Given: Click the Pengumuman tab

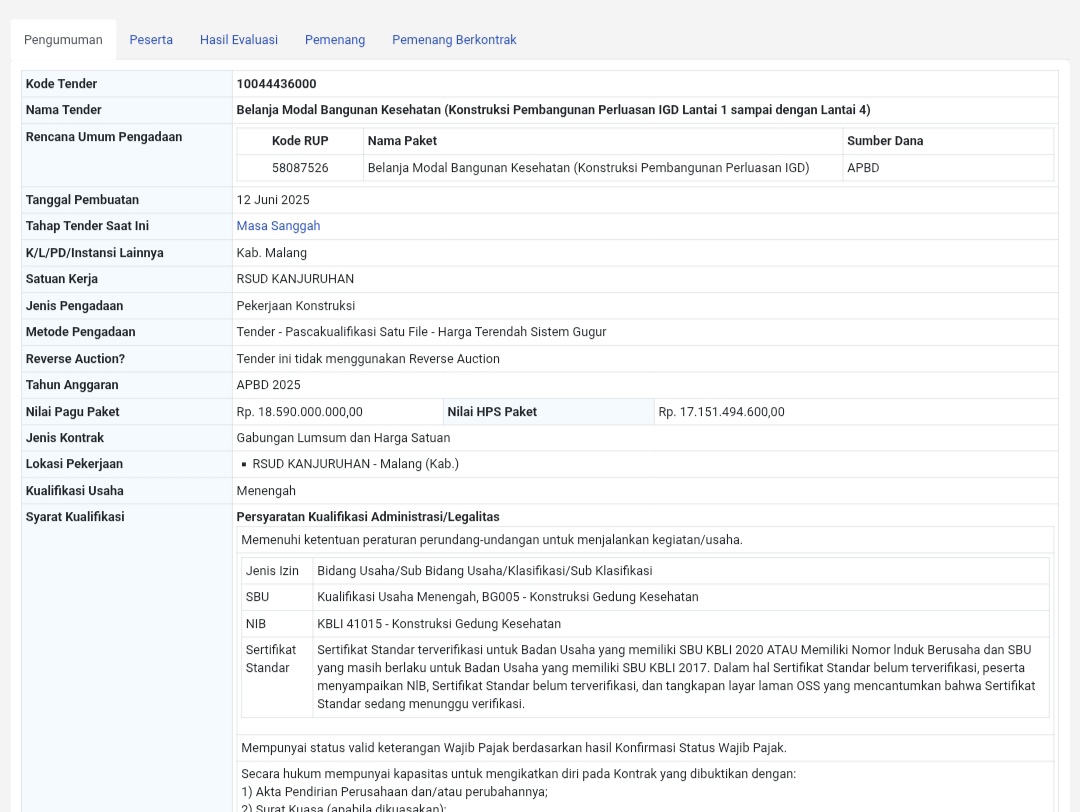Looking at the screenshot, I should [x=63, y=40].
